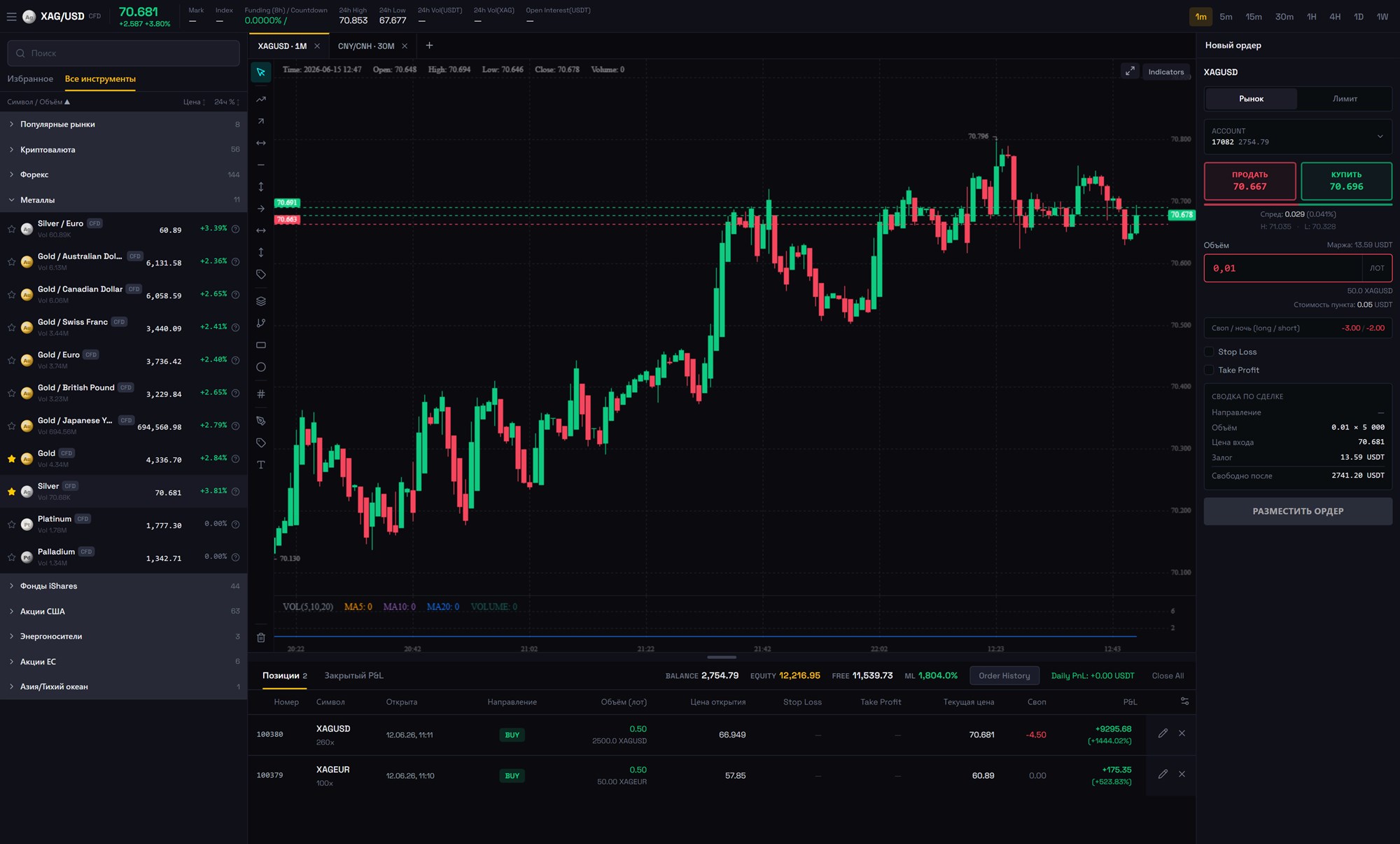
Task: Close position 100379 with the X icon
Action: pyautogui.click(x=1182, y=774)
